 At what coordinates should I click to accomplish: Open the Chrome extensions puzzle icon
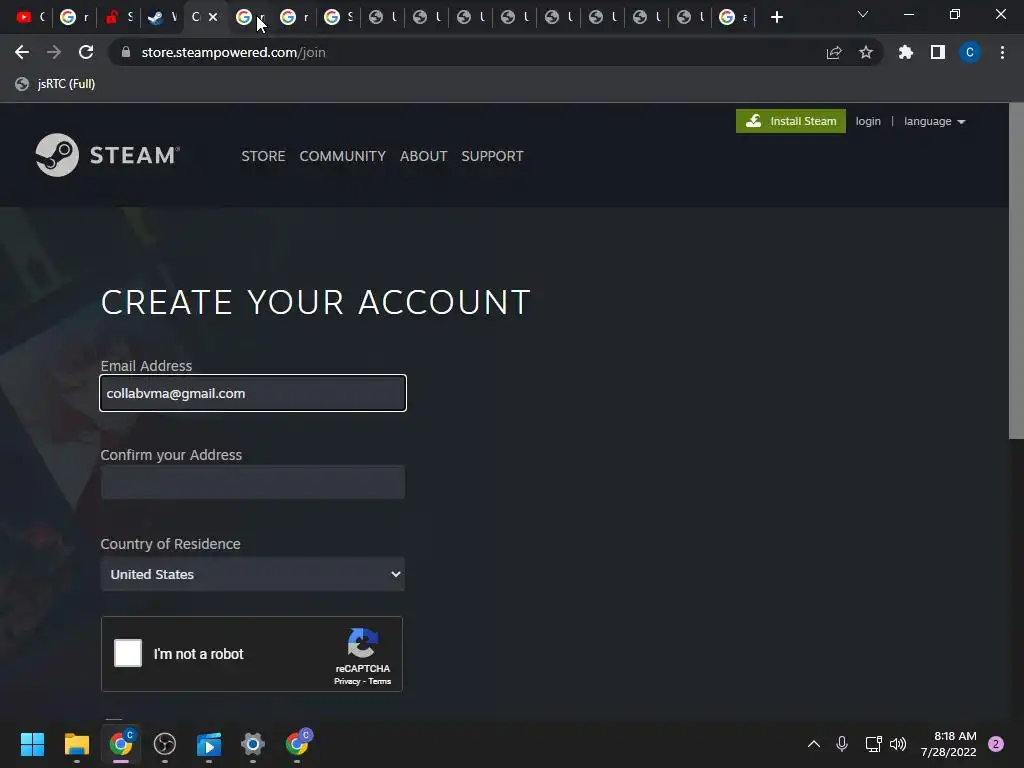(905, 52)
